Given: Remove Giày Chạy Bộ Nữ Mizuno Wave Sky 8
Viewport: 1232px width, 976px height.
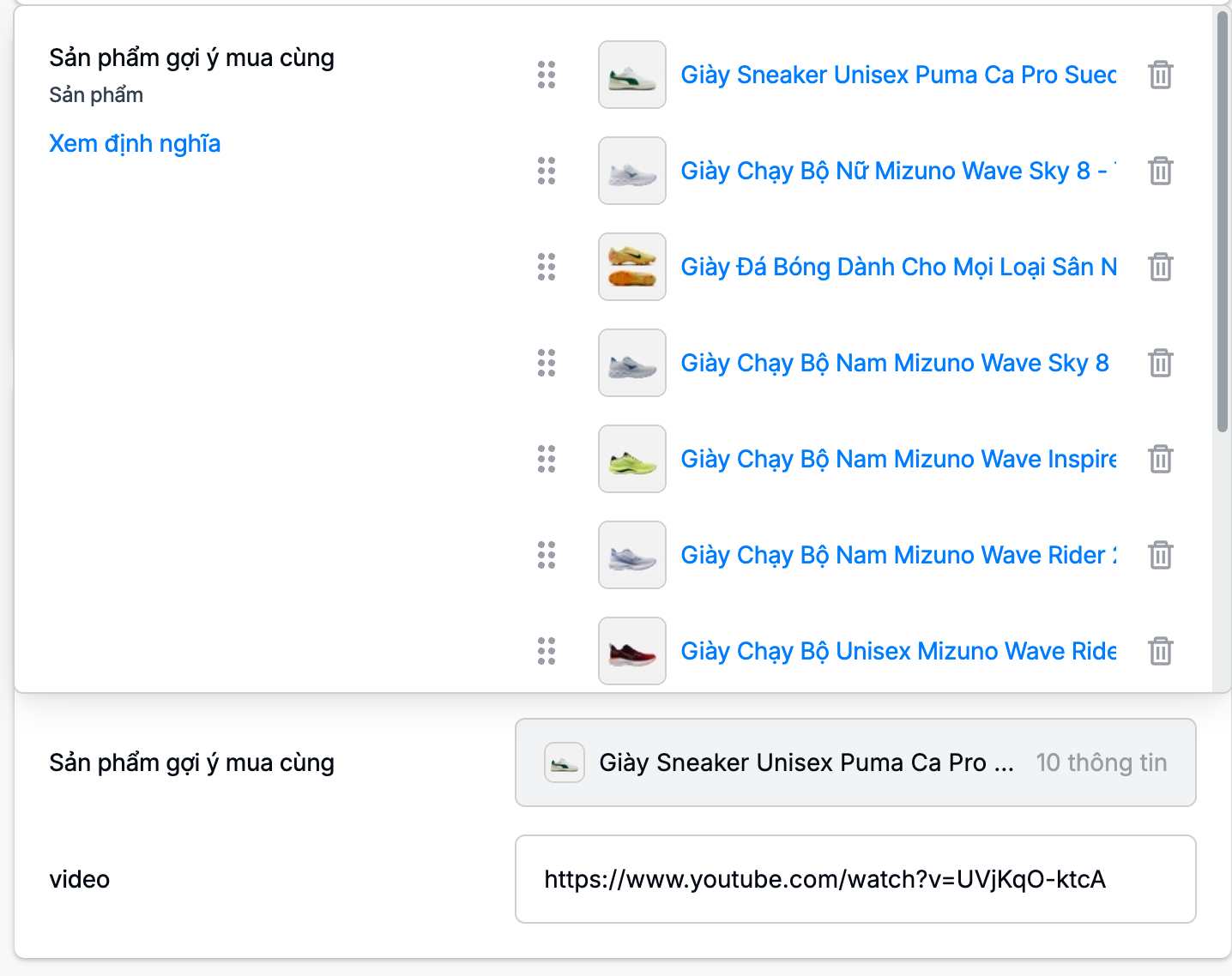Looking at the screenshot, I should [x=1160, y=171].
